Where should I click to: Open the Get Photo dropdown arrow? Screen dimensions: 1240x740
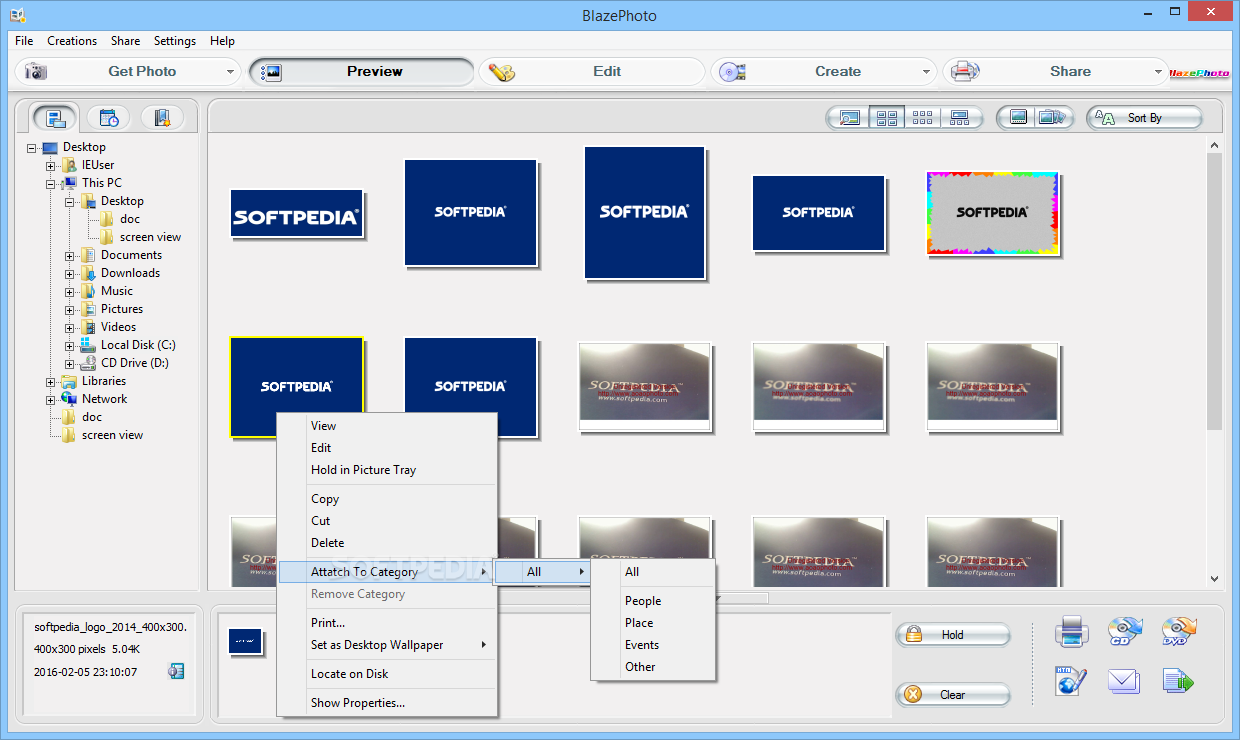[x=230, y=72]
